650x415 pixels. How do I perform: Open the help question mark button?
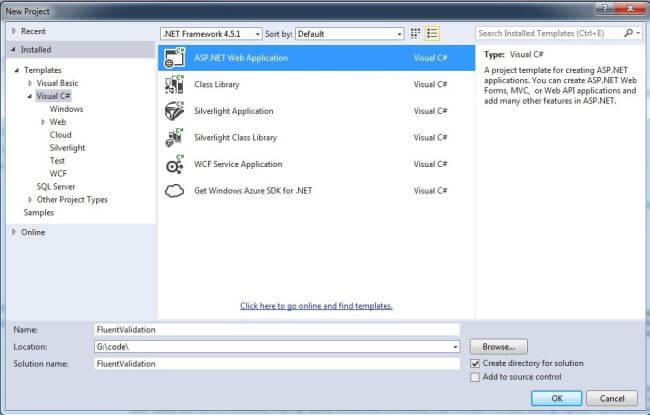pos(604,8)
